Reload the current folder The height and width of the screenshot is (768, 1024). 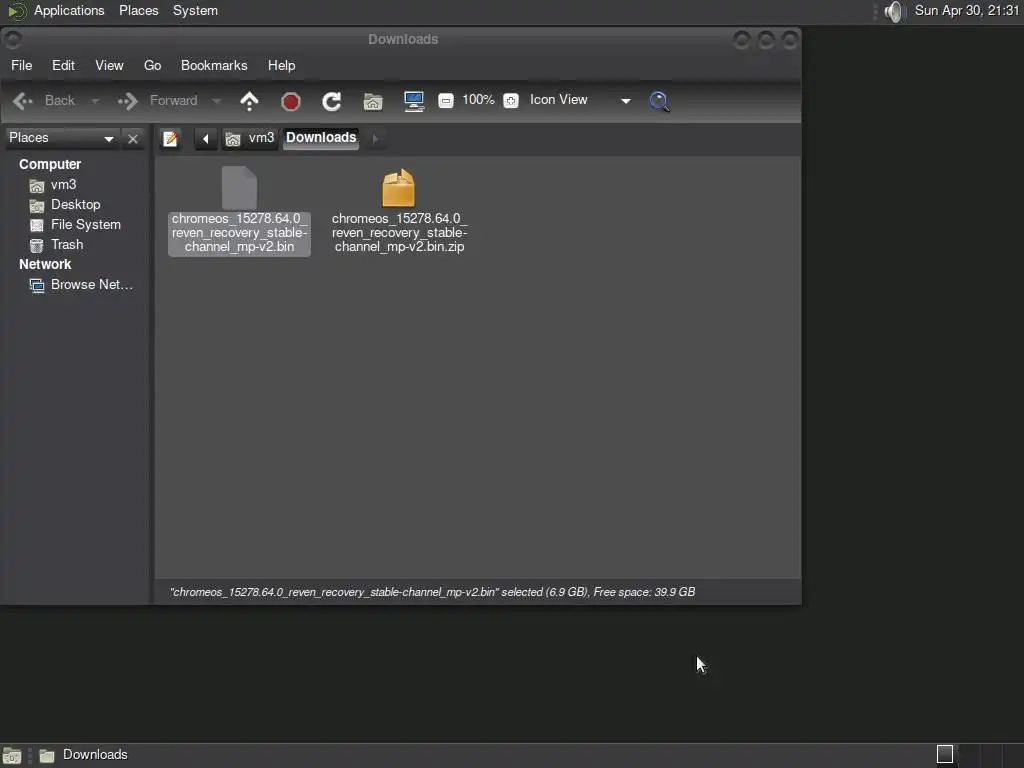[332, 101]
